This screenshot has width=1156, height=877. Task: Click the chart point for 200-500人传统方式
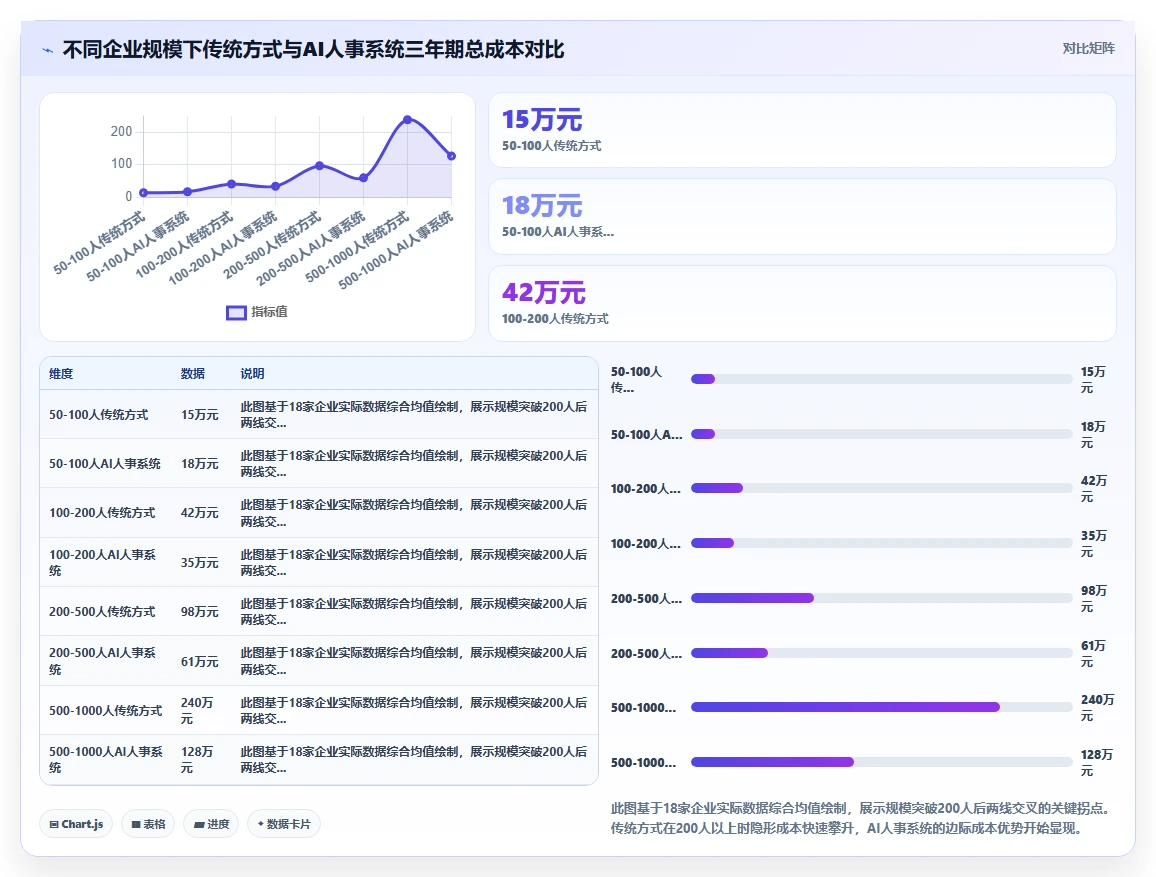(319, 166)
